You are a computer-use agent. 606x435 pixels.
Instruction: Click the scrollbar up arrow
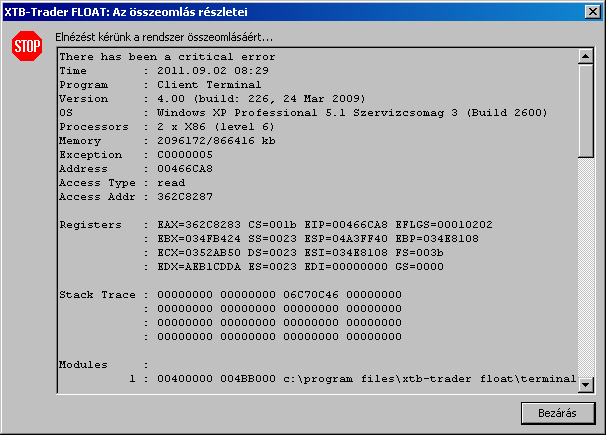point(586,56)
